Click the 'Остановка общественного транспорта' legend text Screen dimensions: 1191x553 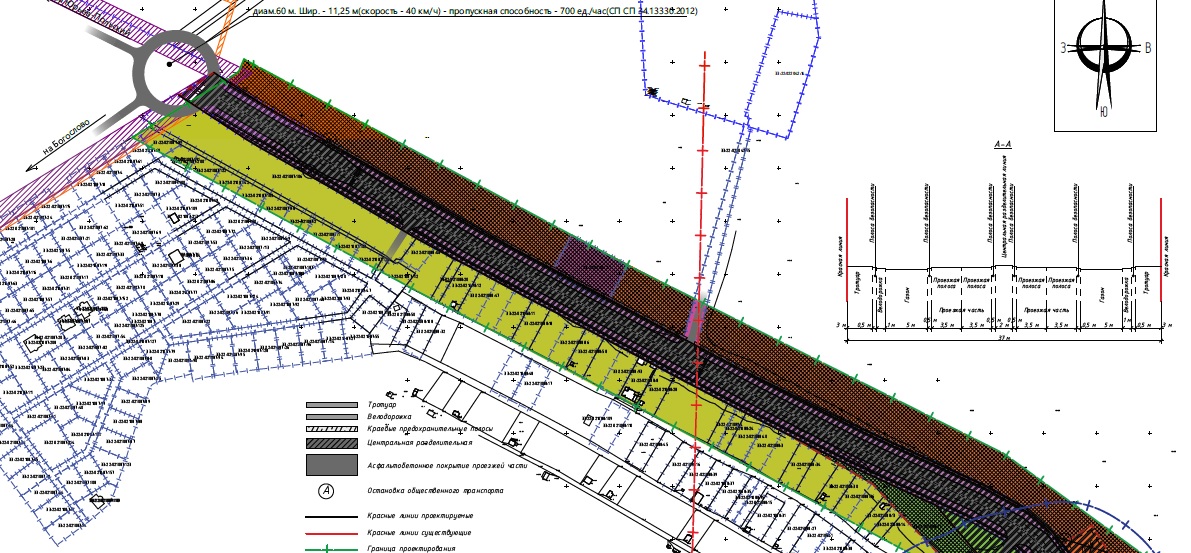(x=435, y=491)
